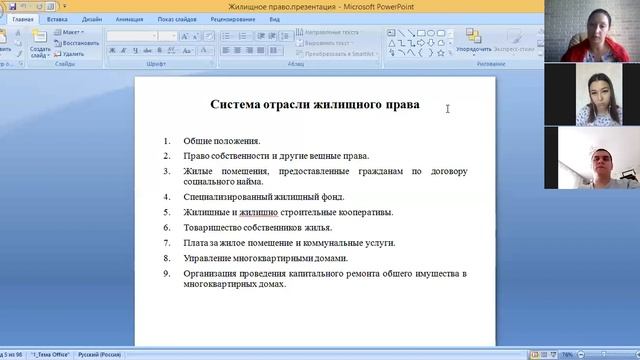The width and height of the screenshot is (640, 360).
Task: Align text left
Action: click(x=226, y=51)
